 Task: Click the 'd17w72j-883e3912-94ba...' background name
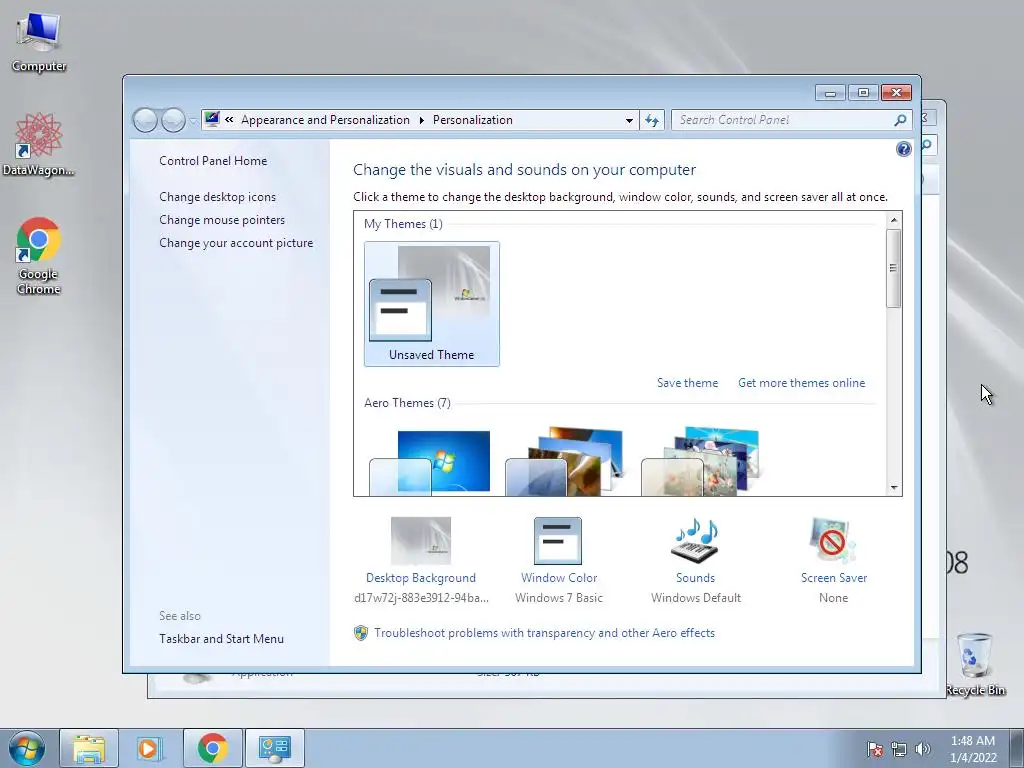tap(421, 598)
